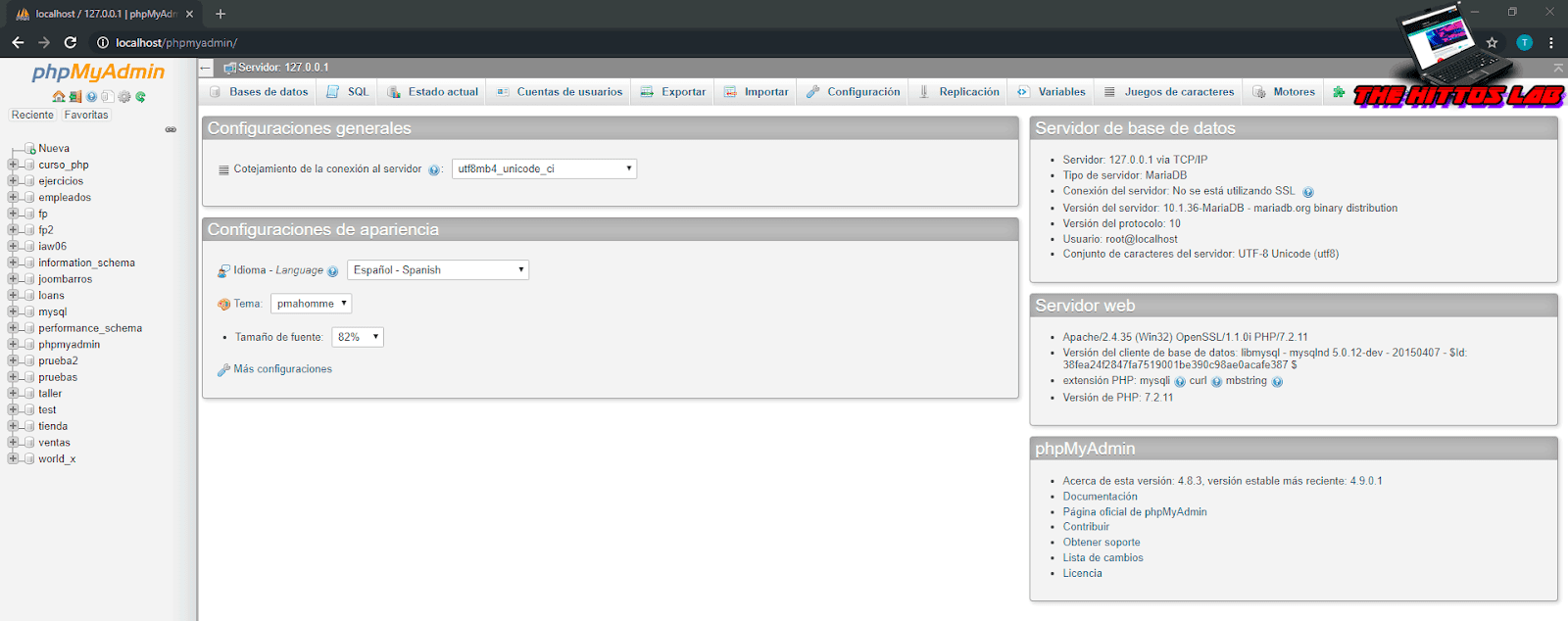Click the curso_php database icon
The image size is (1568, 621).
[30, 165]
